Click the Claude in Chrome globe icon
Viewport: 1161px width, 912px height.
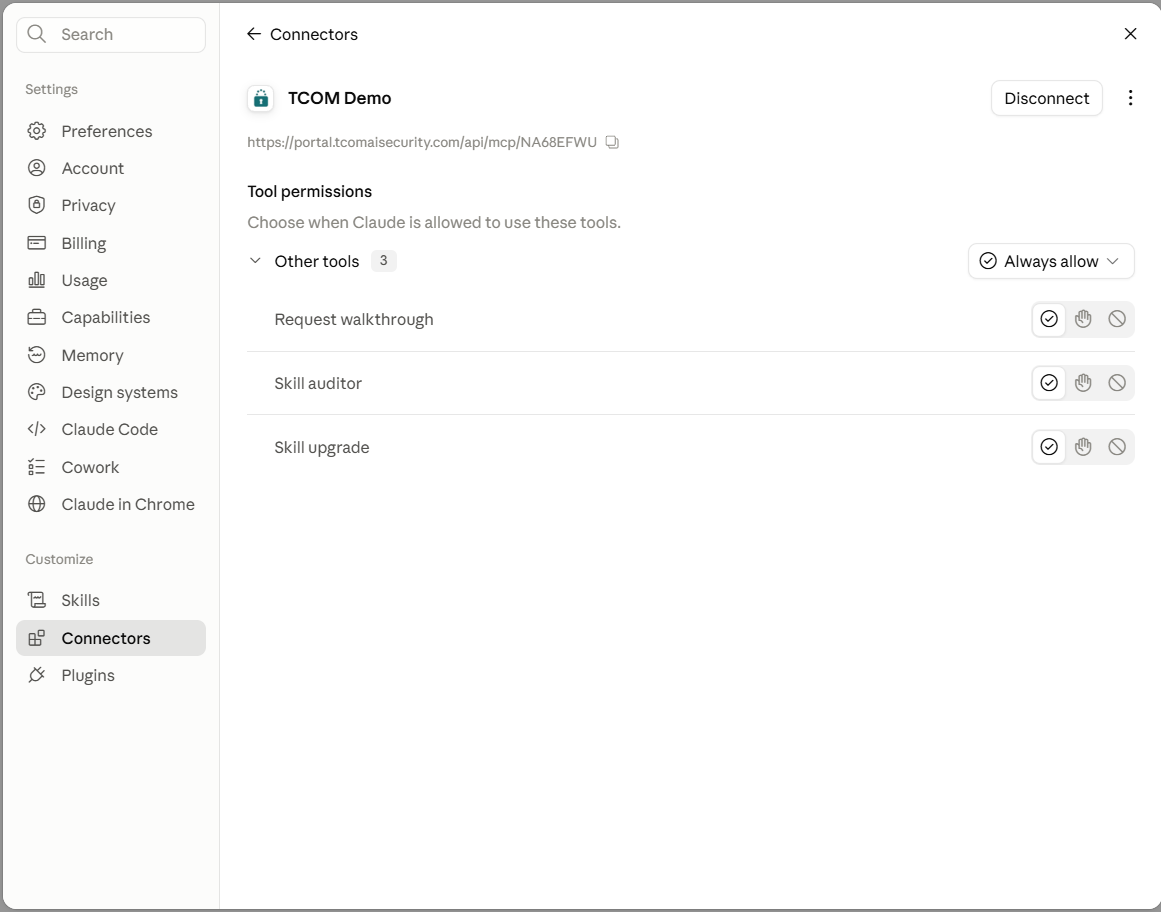tap(36, 504)
